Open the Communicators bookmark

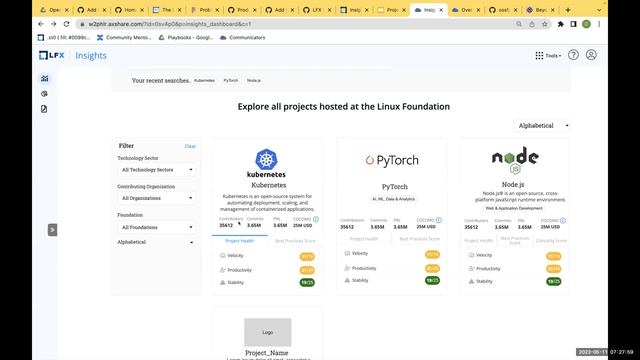(x=242, y=38)
